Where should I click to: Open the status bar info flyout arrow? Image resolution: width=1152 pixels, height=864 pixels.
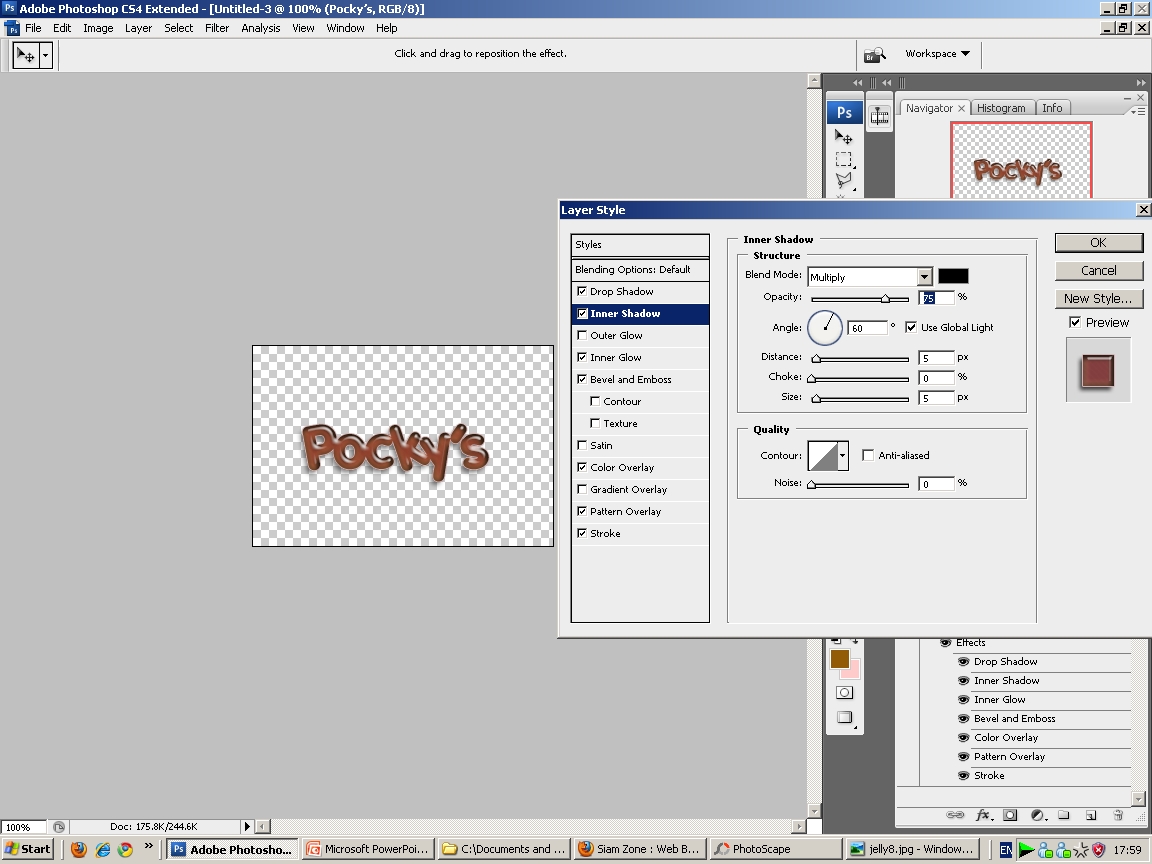click(x=247, y=827)
